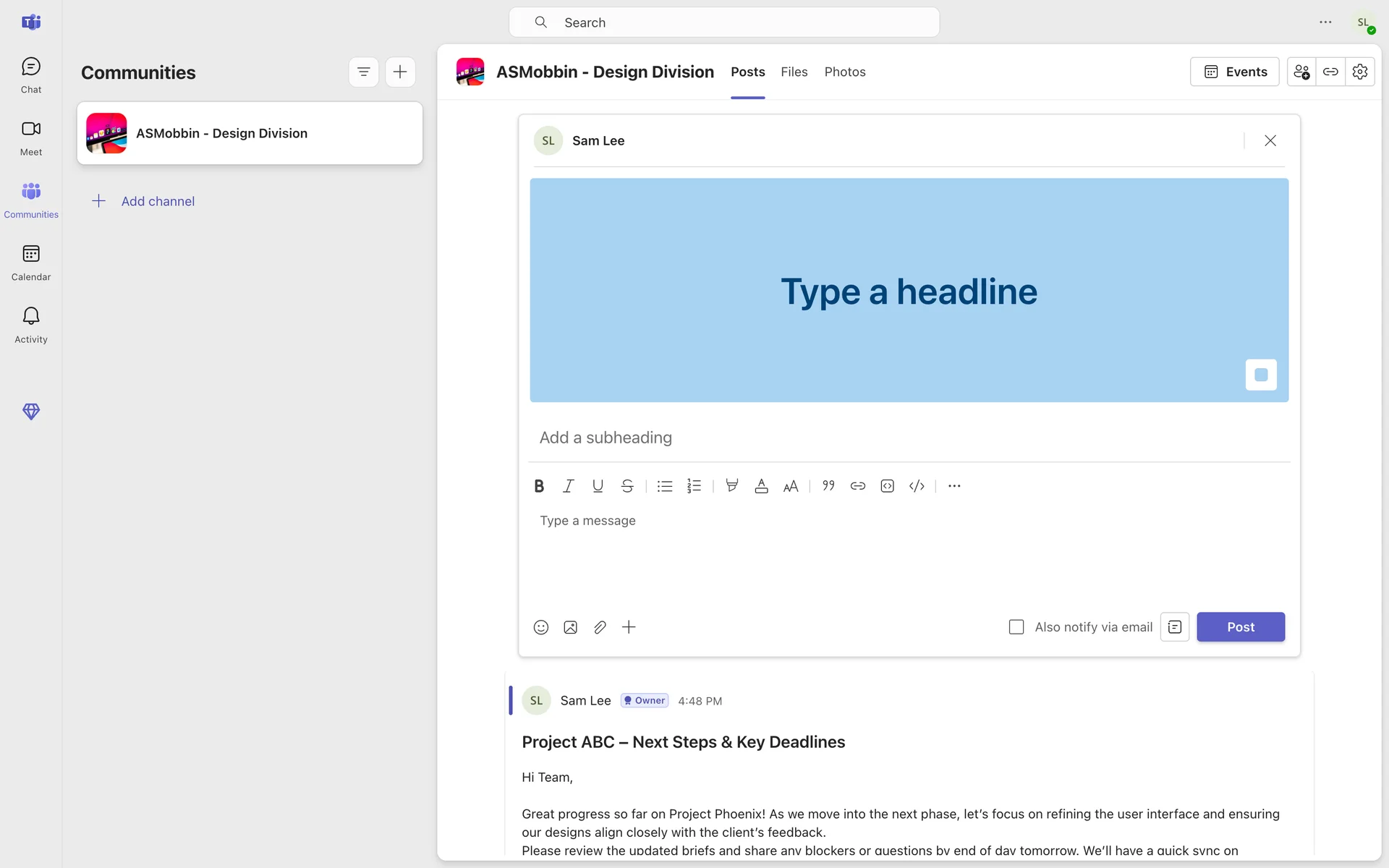Open the emoji picker

[541, 627]
